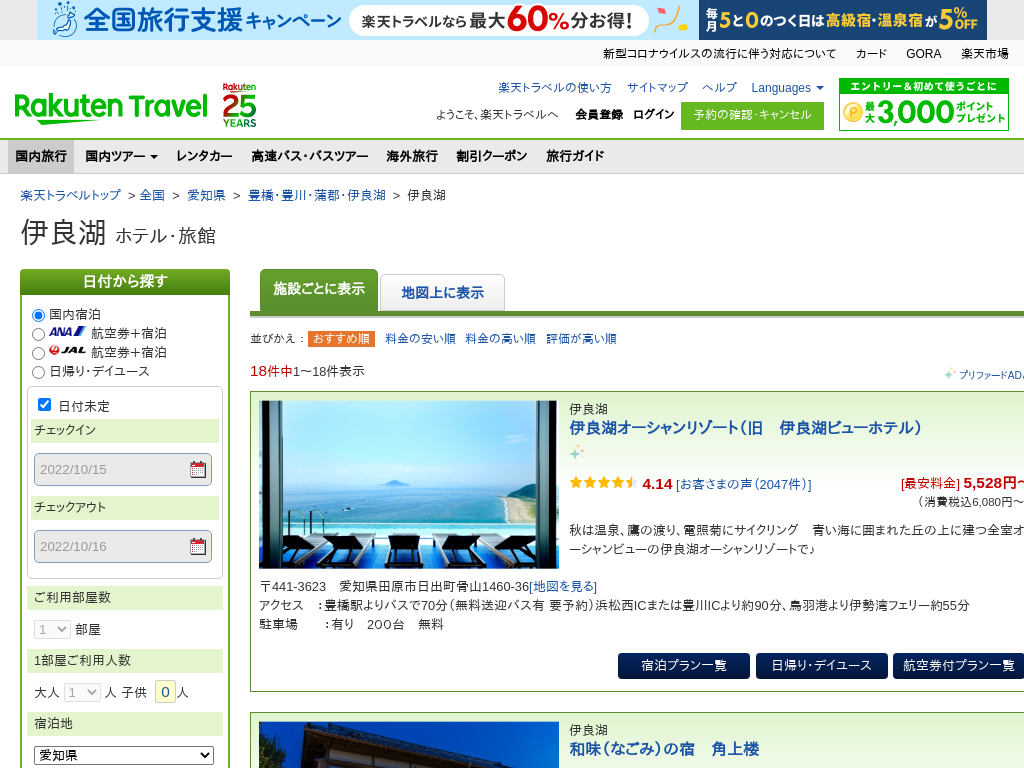Select the 国内宿泊 radio button
The width and height of the screenshot is (1024, 768).
click(39, 315)
